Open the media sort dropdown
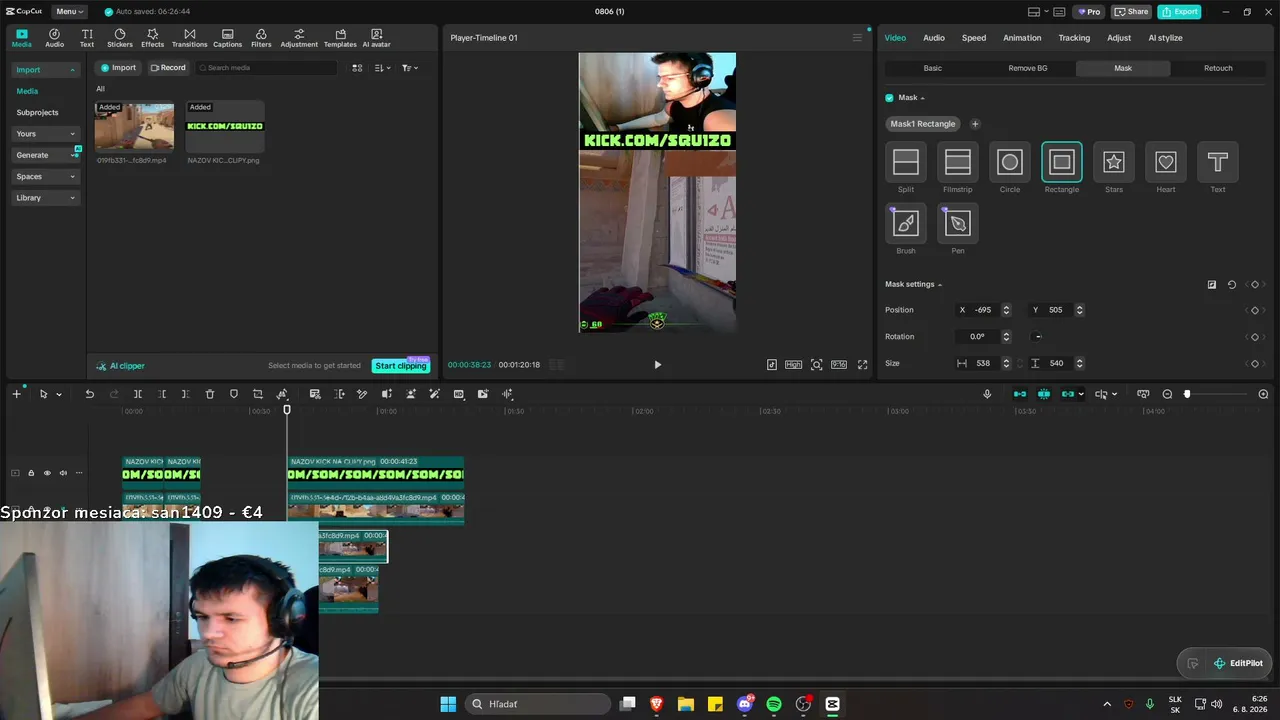The height and width of the screenshot is (720, 1280). tap(383, 68)
